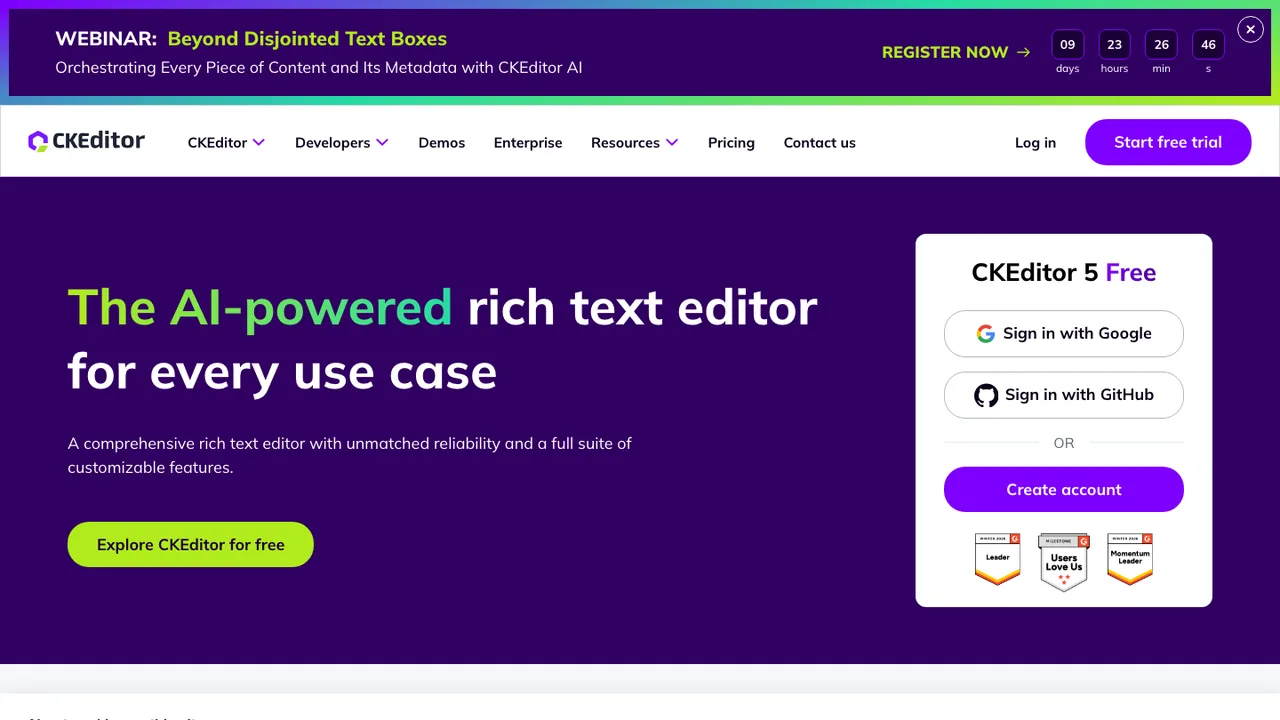Click the GitHub logo in the sign-in button
This screenshot has width=1280, height=720.
pyautogui.click(x=986, y=395)
